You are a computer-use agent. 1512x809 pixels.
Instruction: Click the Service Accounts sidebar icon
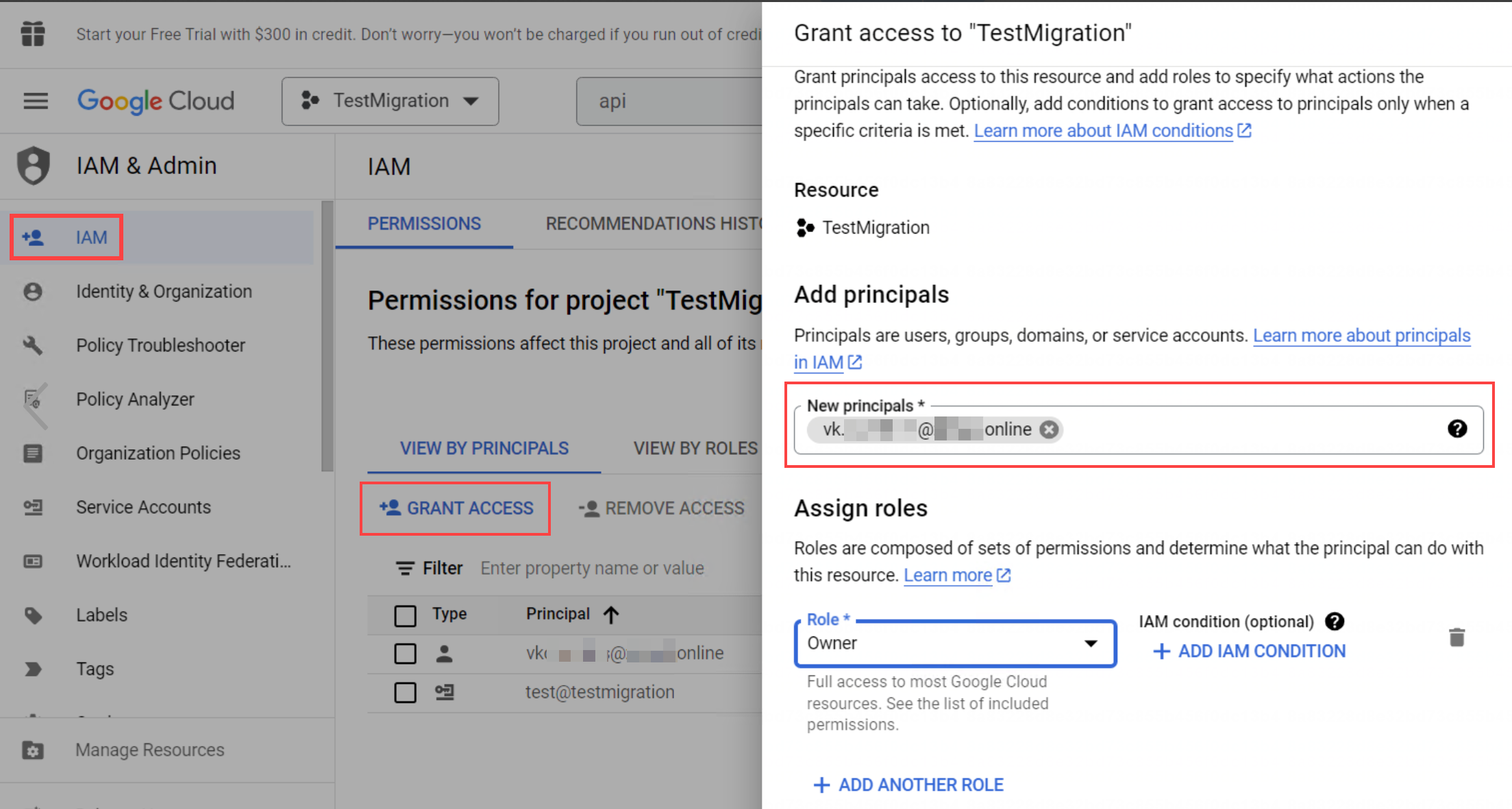click(33, 507)
